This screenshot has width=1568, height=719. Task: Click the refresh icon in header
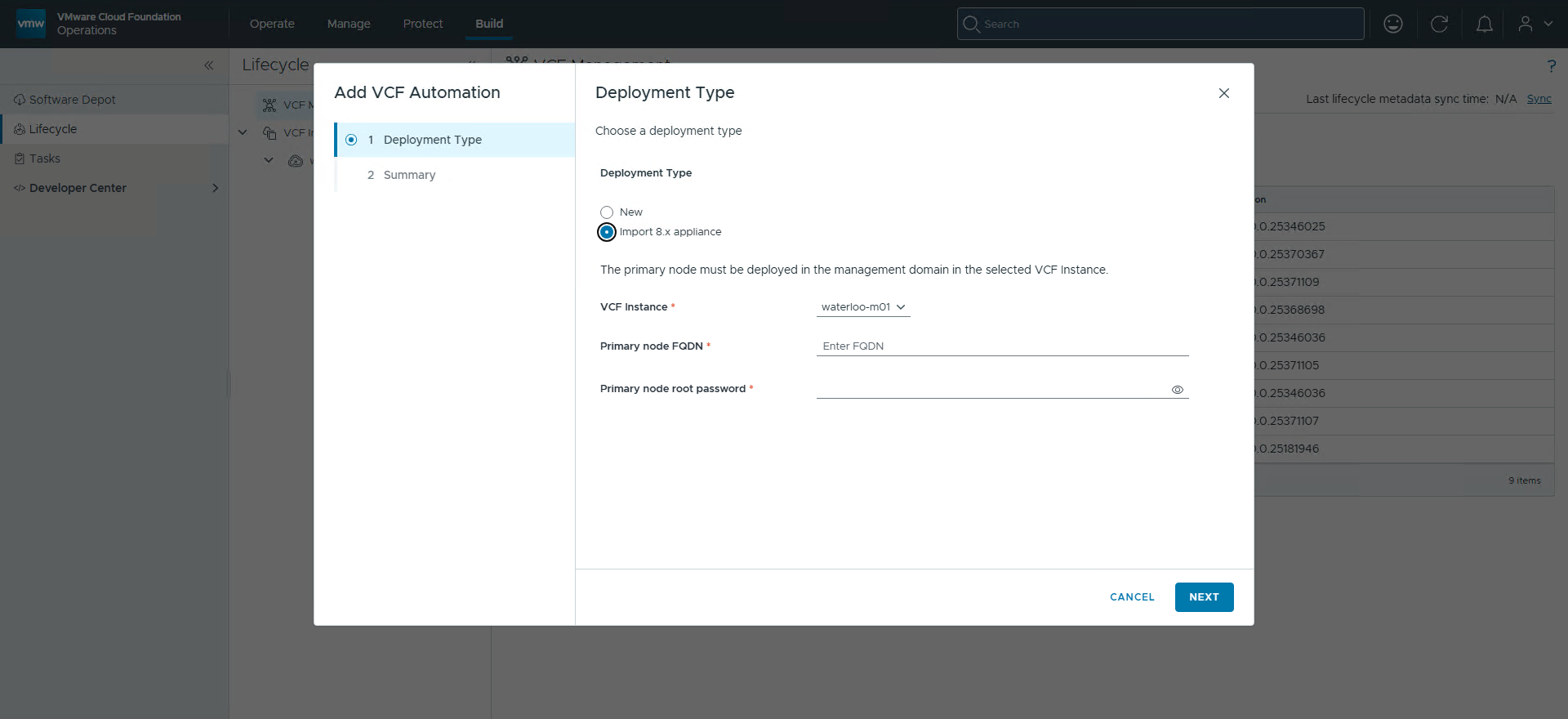coord(1439,24)
